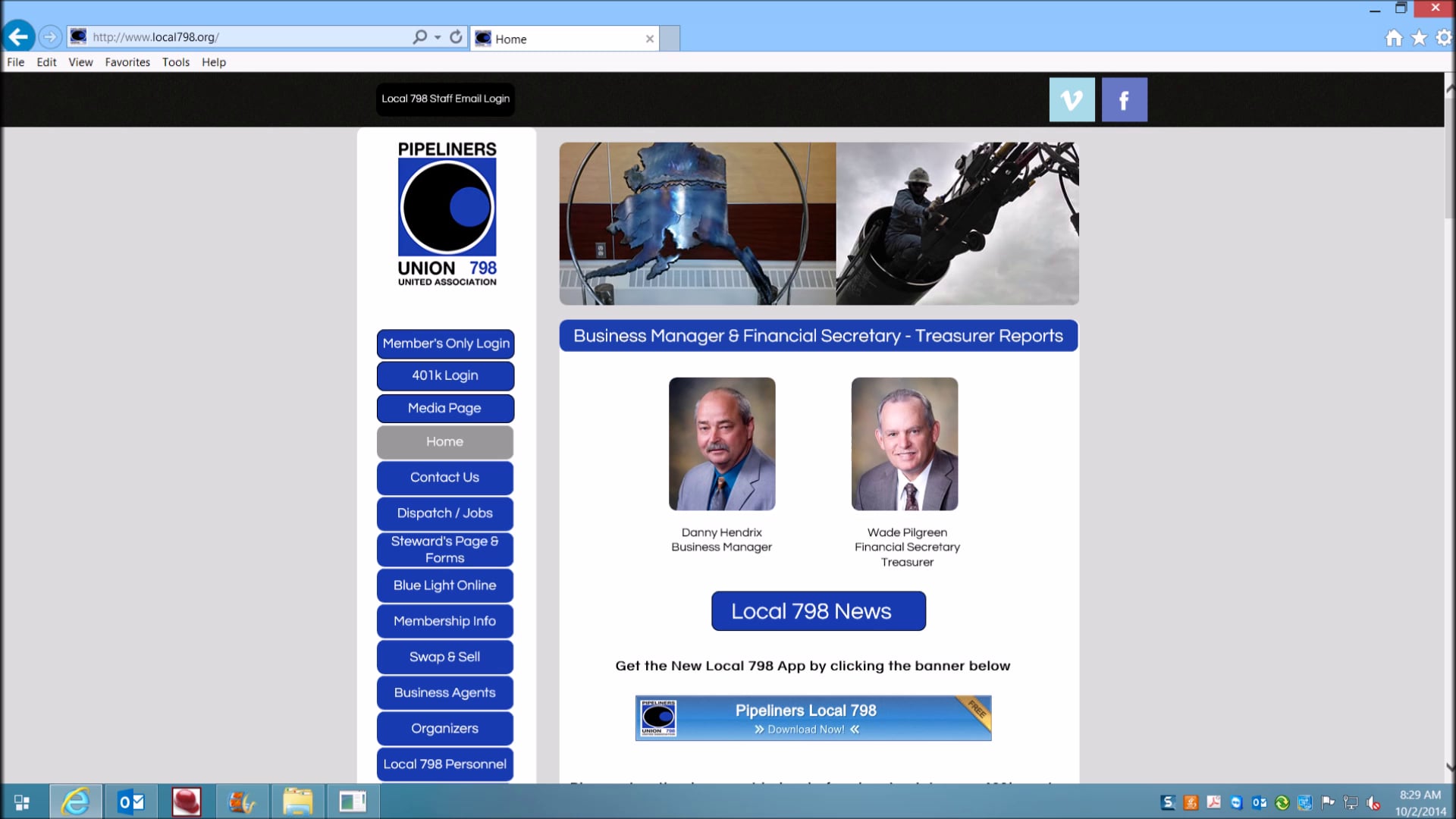The image size is (1456, 819).
Task: Open the Favorites menu
Action: coord(127,62)
